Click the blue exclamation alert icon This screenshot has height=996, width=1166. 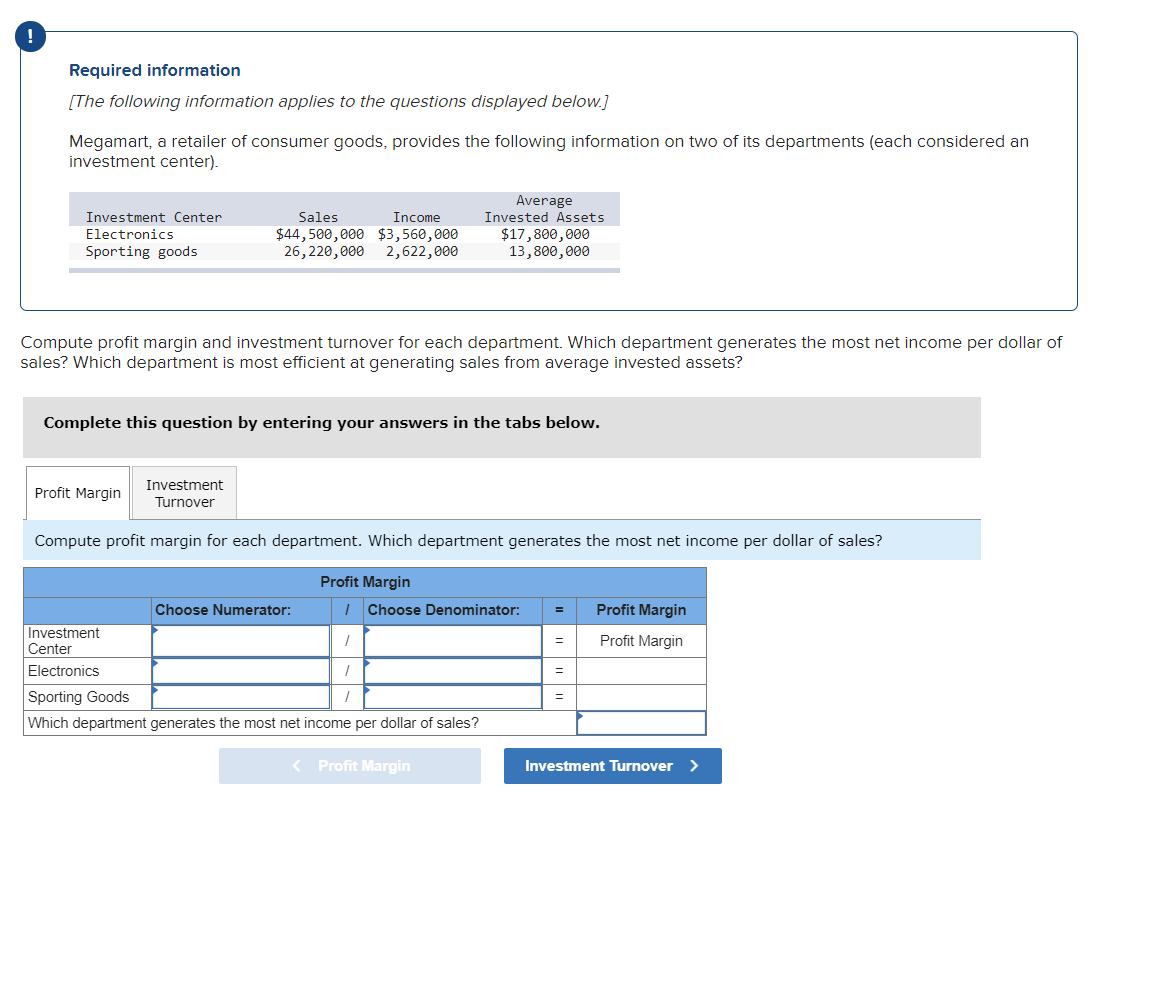[x=30, y=36]
